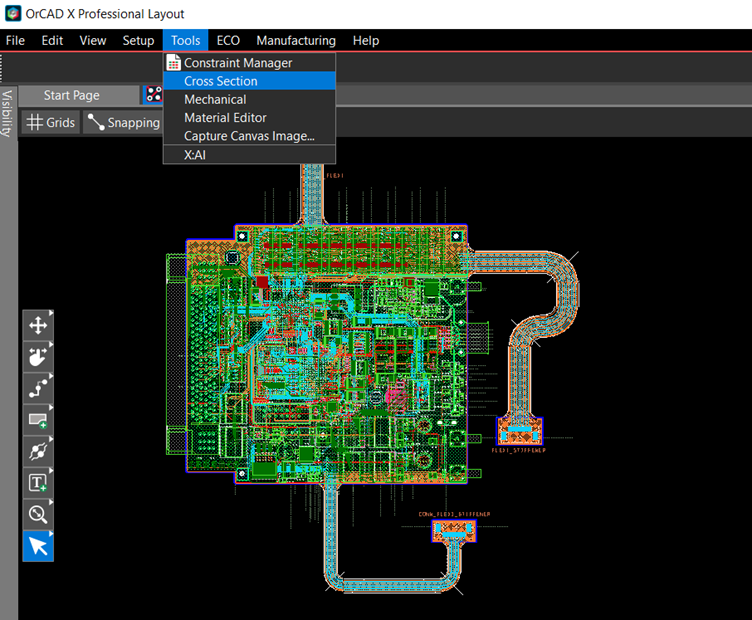Screen dimensions: 752x620
Task: Select Cross Section menu entry
Action: point(249,81)
